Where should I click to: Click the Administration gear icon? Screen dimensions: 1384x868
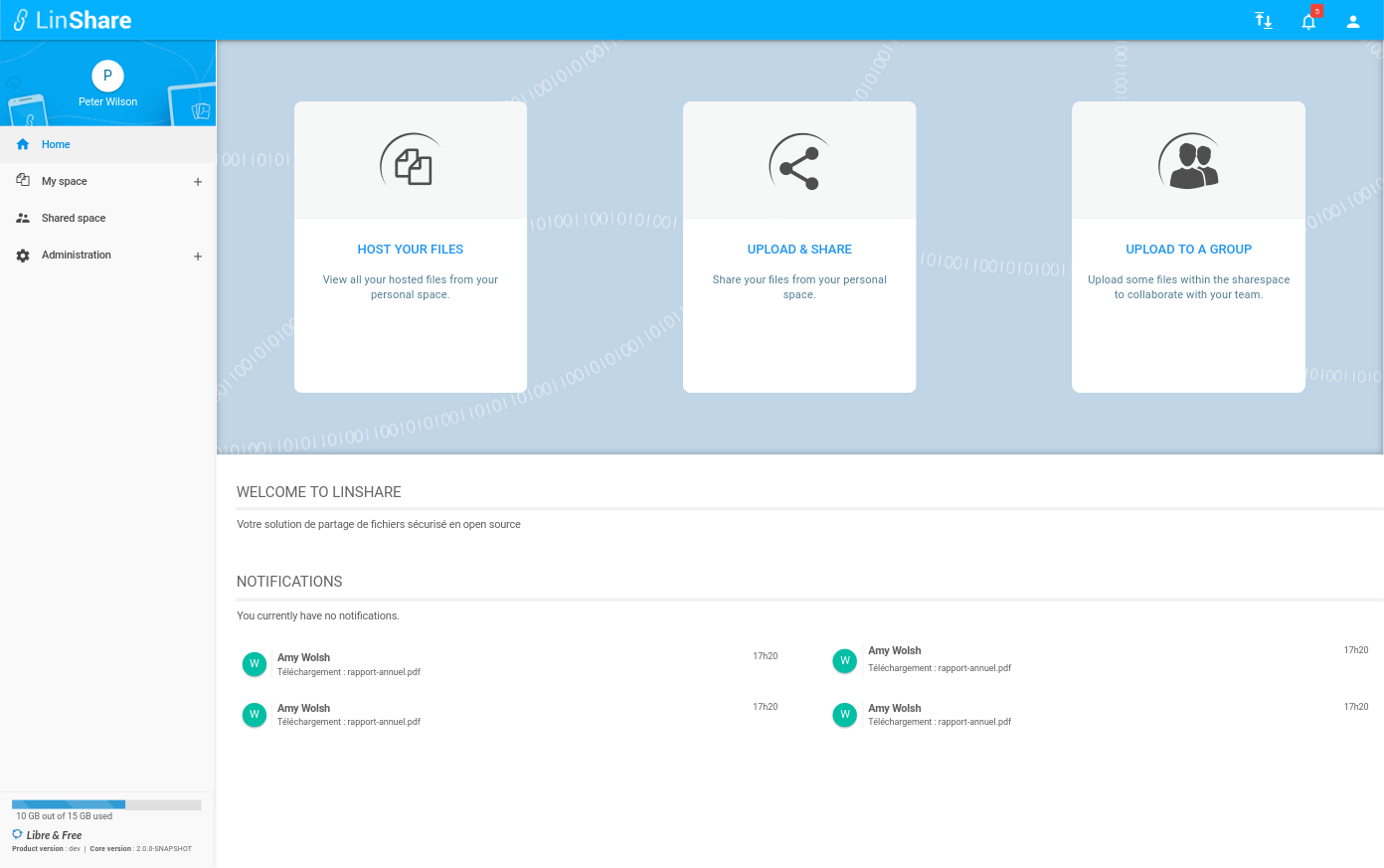23,256
